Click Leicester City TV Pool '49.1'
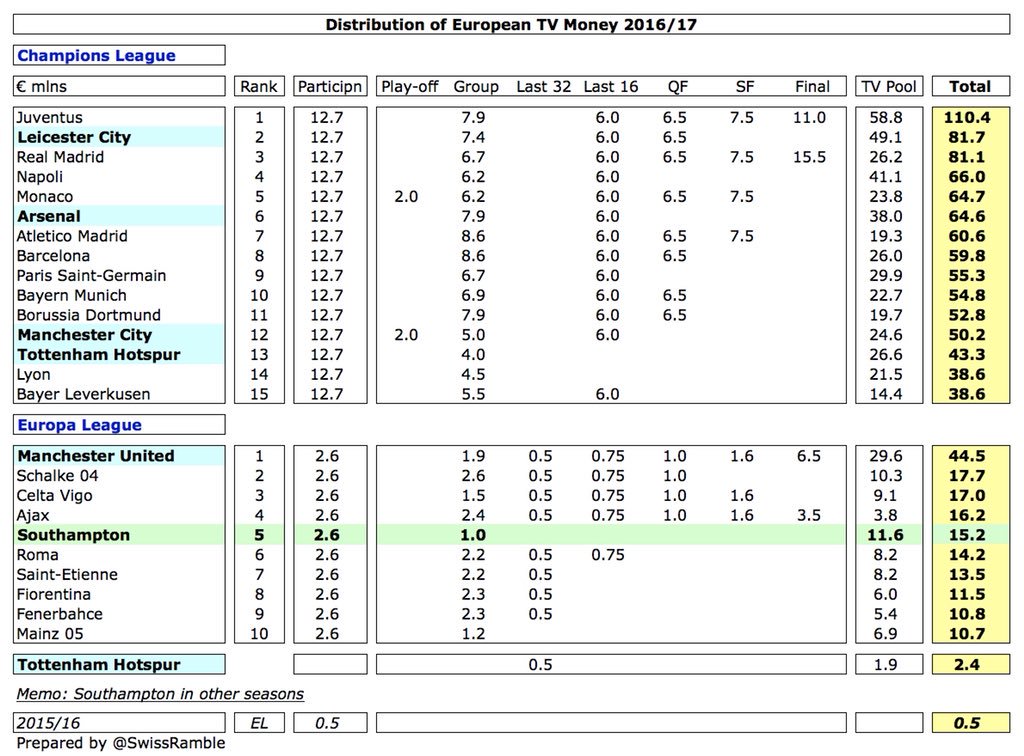The width and height of the screenshot is (1024, 756). coord(886,137)
